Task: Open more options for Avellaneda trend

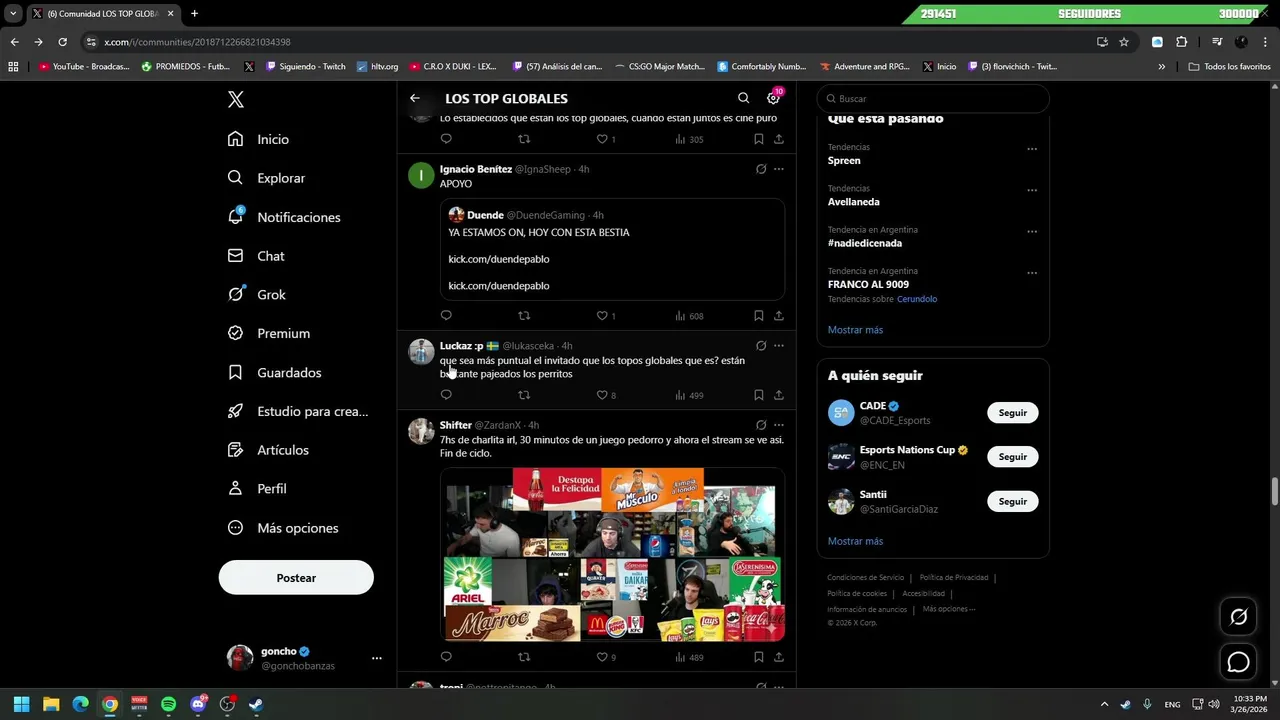Action: 1032,190
